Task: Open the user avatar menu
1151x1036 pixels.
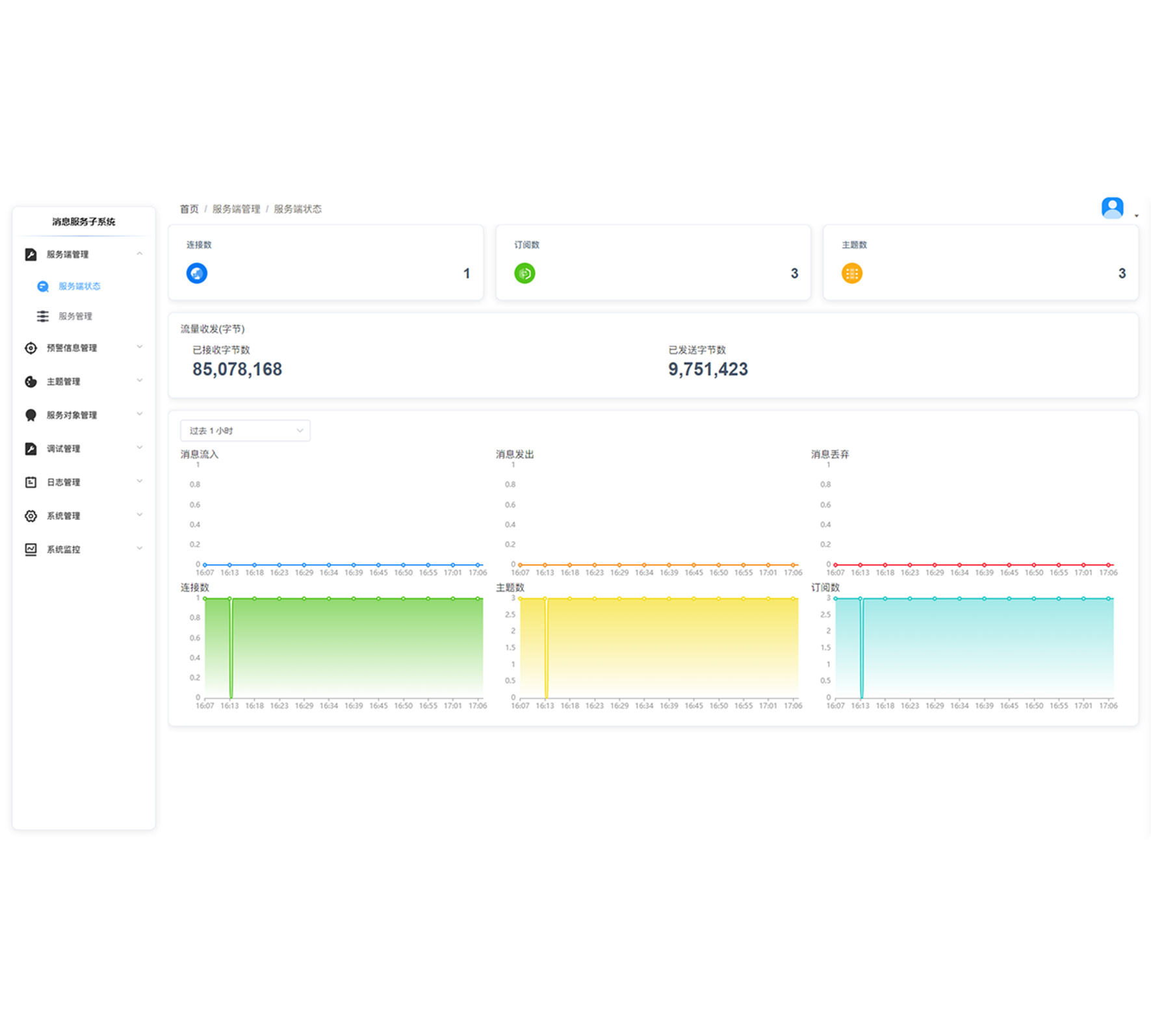Action: pyautogui.click(x=1113, y=208)
